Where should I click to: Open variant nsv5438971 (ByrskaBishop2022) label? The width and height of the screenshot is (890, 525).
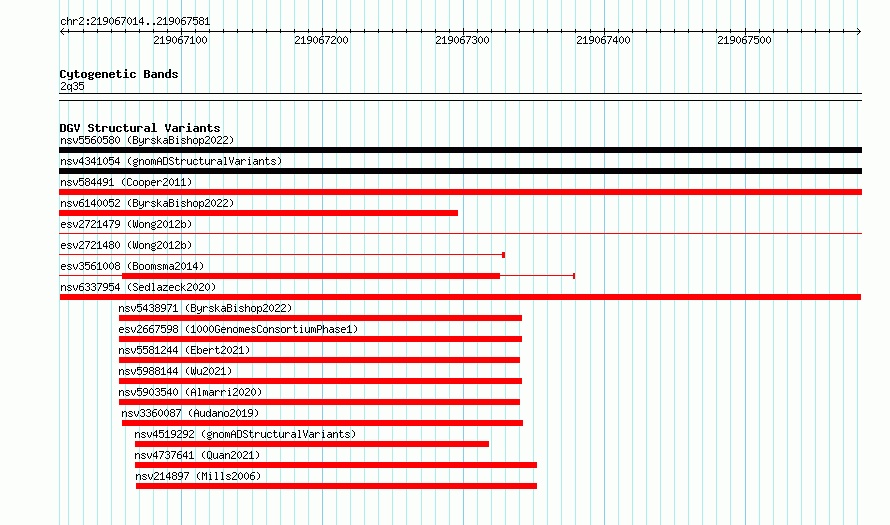point(205,308)
